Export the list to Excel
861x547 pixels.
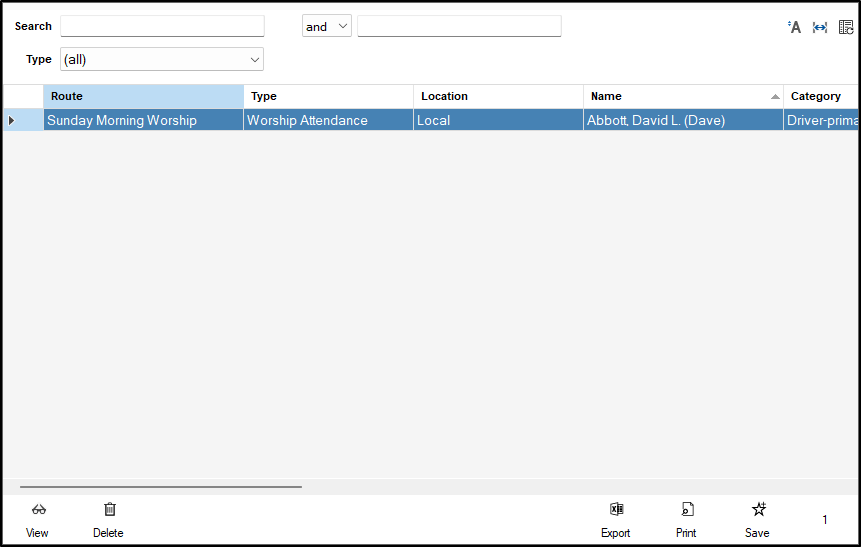[616, 510]
